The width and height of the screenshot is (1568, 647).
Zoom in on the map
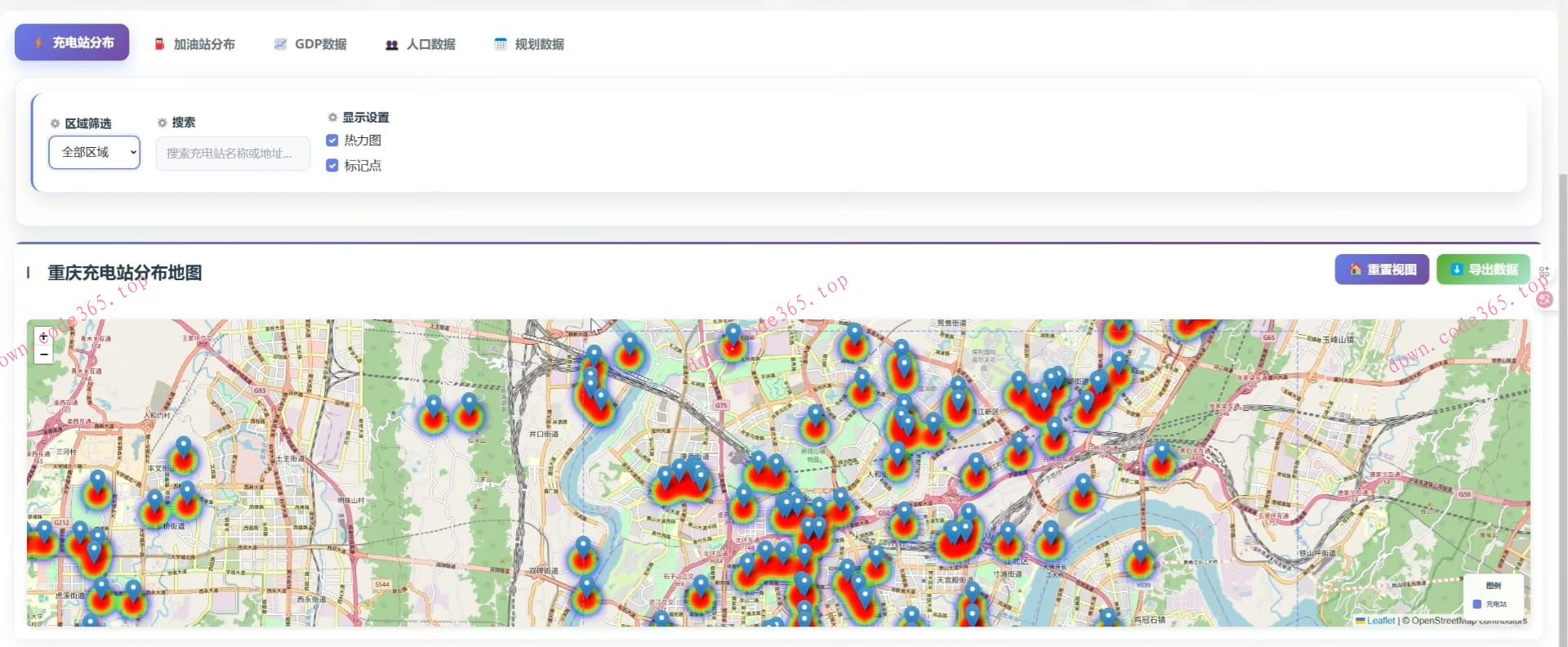[x=44, y=337]
